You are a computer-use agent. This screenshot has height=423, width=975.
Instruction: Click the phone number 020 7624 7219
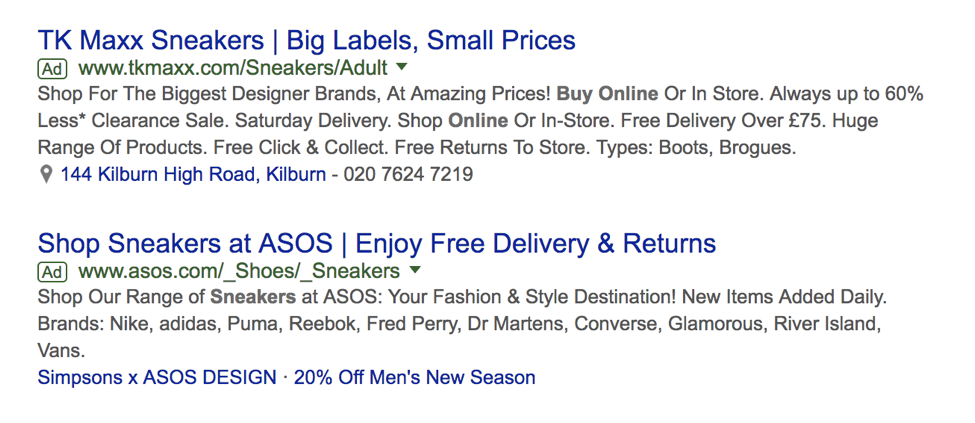pos(408,175)
